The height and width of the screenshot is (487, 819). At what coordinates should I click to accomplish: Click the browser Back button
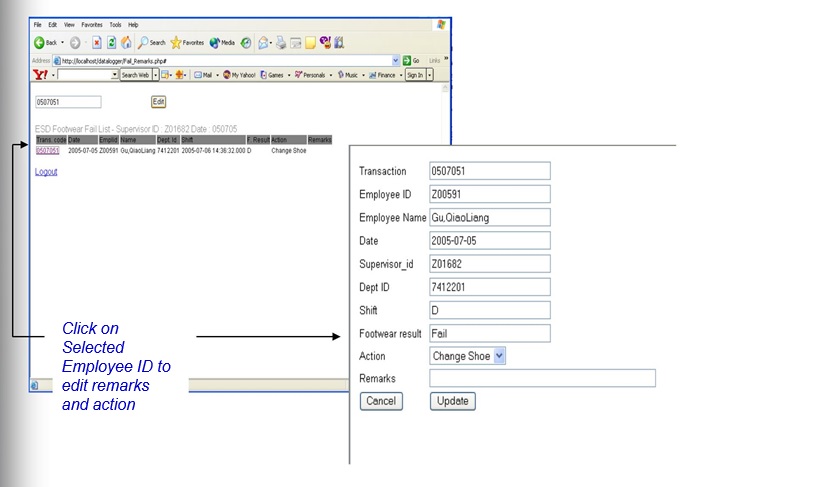[46, 43]
